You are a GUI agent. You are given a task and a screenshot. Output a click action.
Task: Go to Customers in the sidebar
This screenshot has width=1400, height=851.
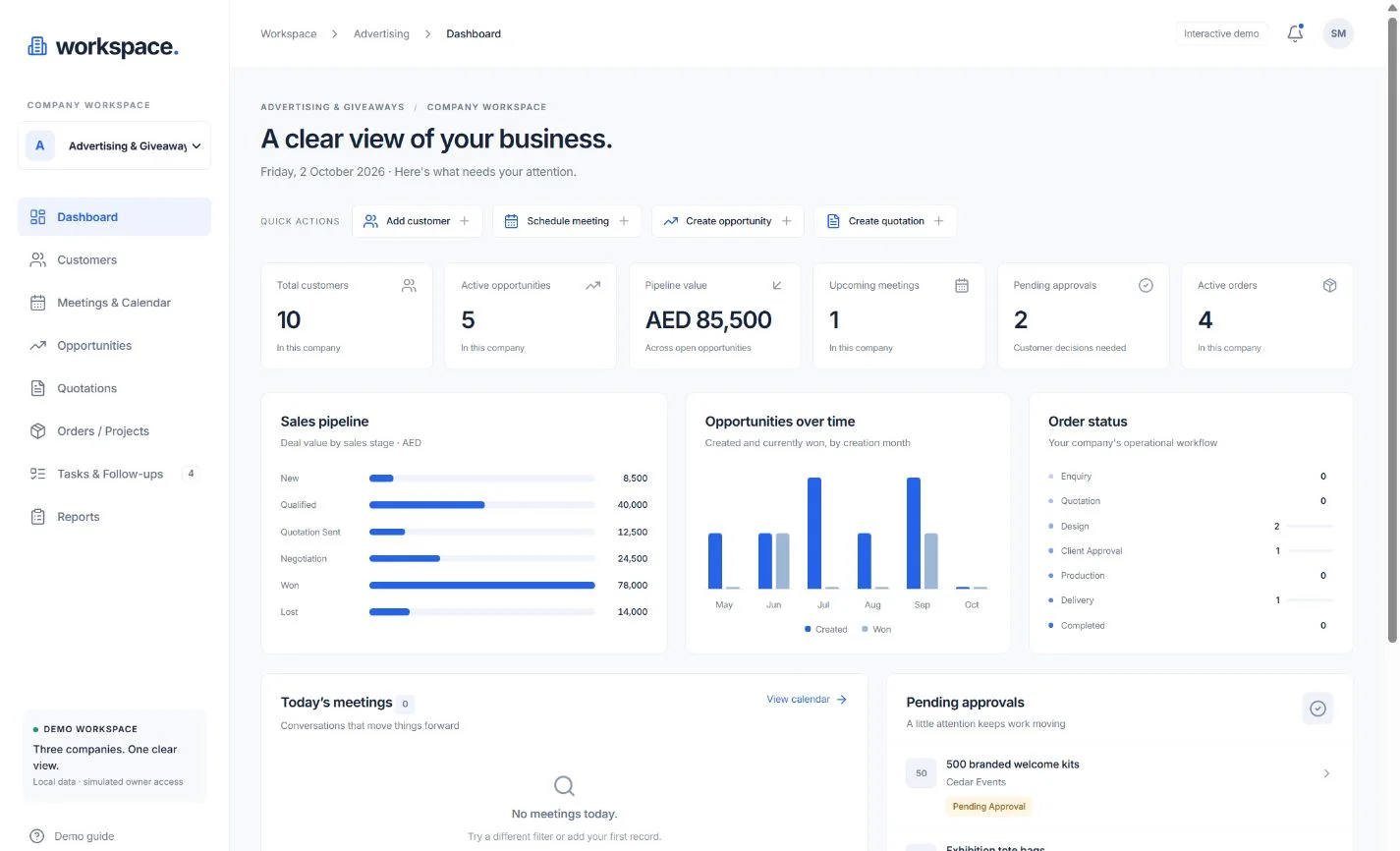(114, 259)
